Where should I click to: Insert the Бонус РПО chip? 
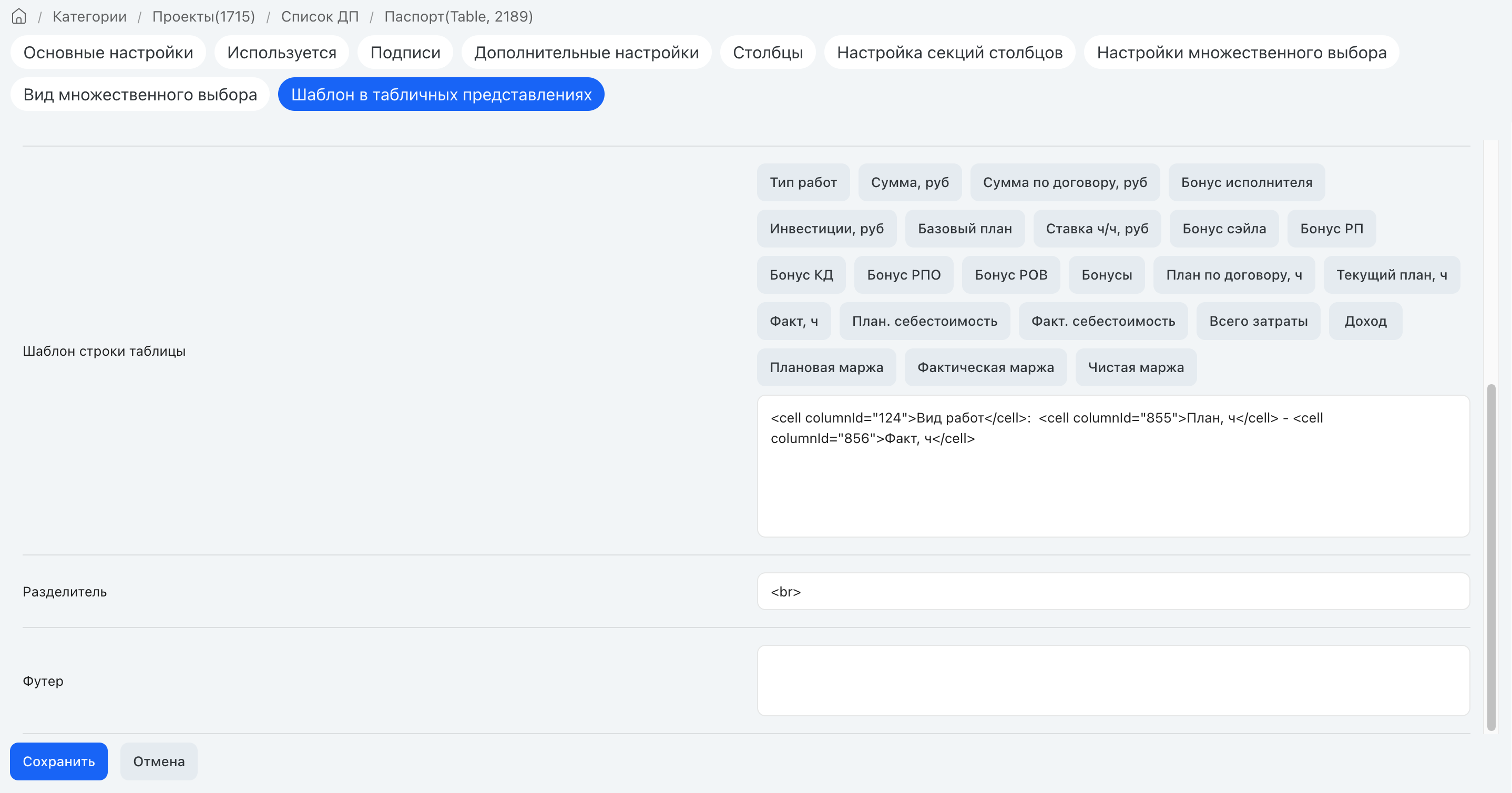coord(903,275)
